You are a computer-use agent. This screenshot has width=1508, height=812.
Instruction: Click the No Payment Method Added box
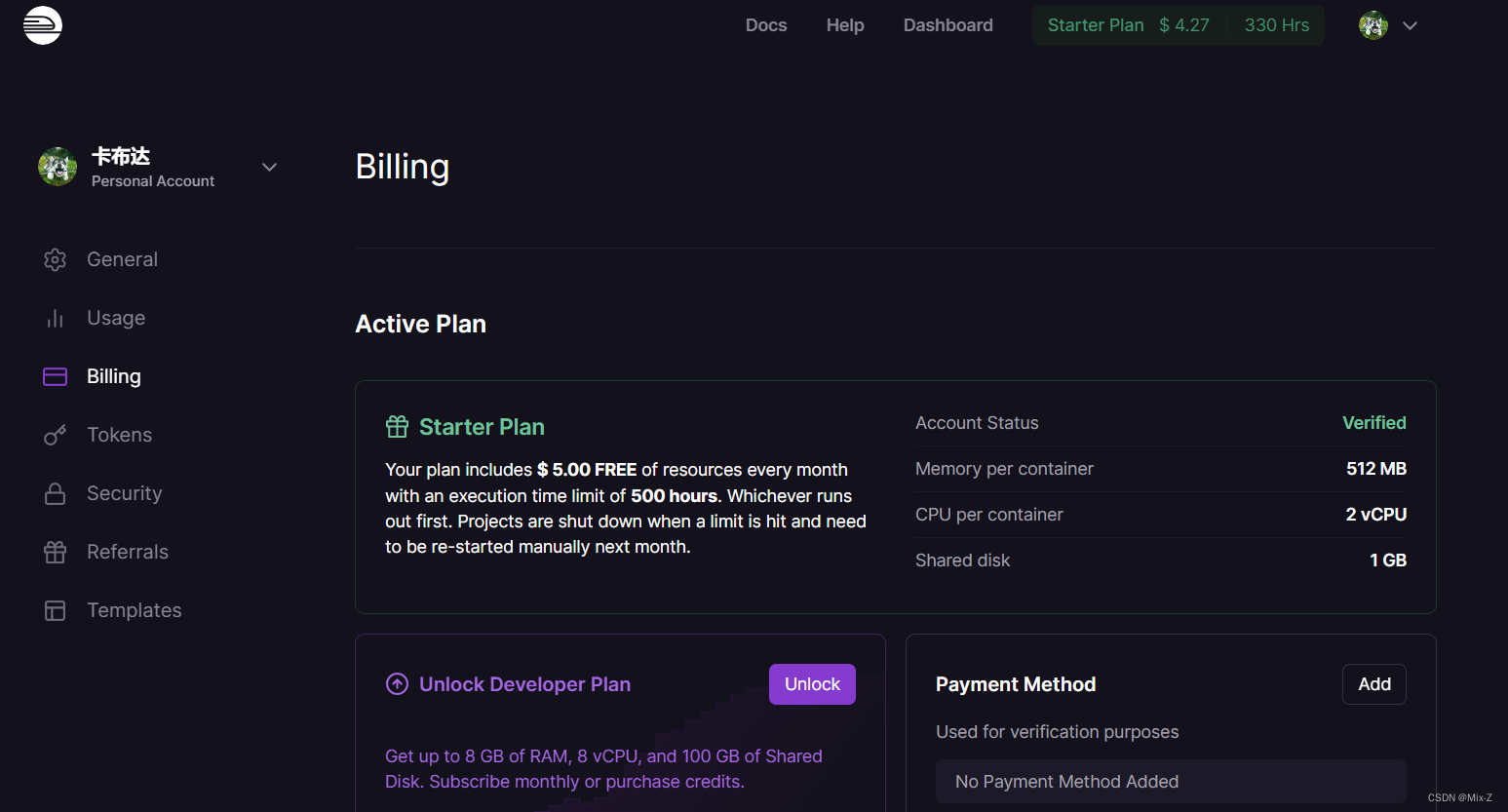pyautogui.click(x=1171, y=782)
